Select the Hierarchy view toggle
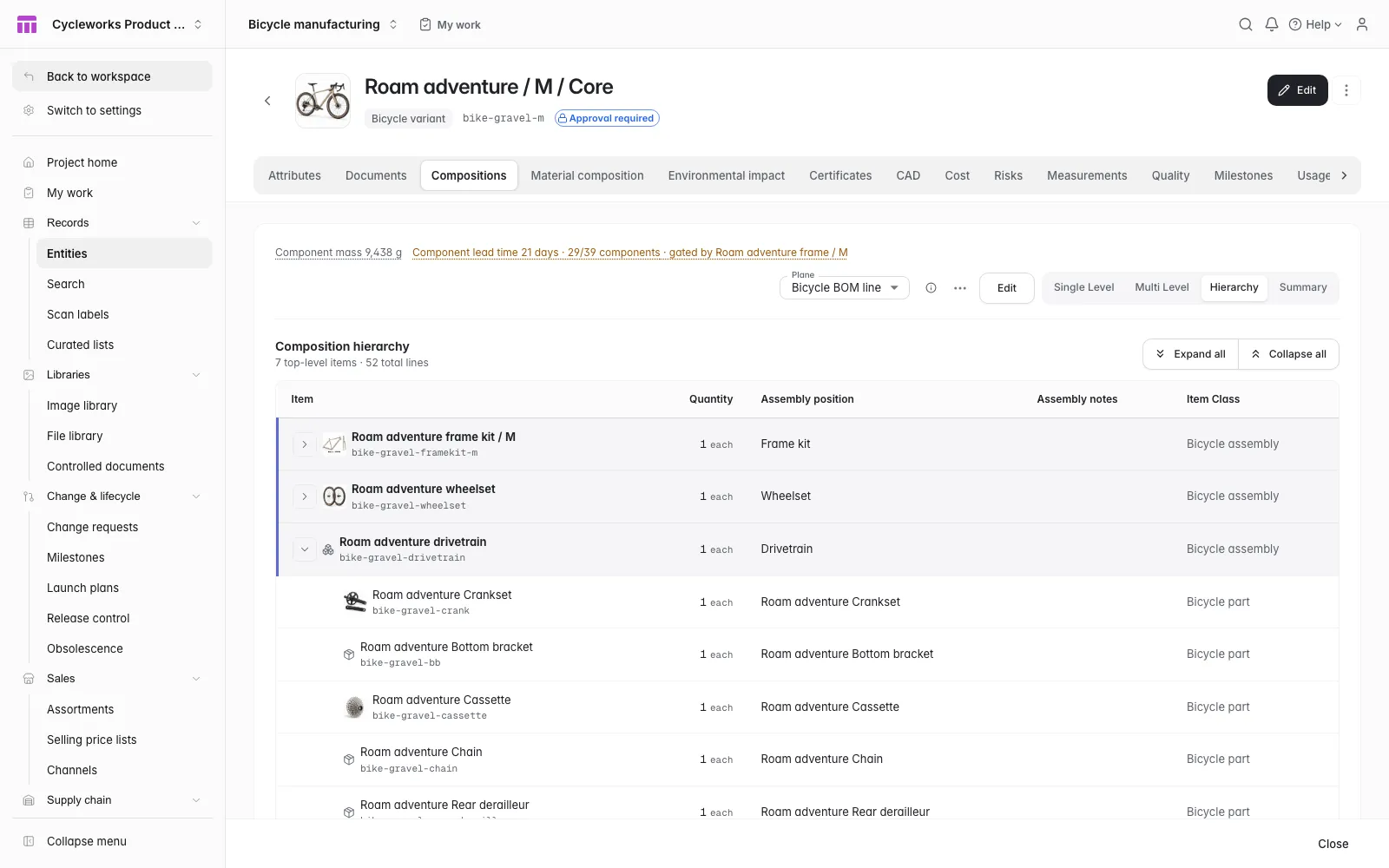 [x=1234, y=287]
